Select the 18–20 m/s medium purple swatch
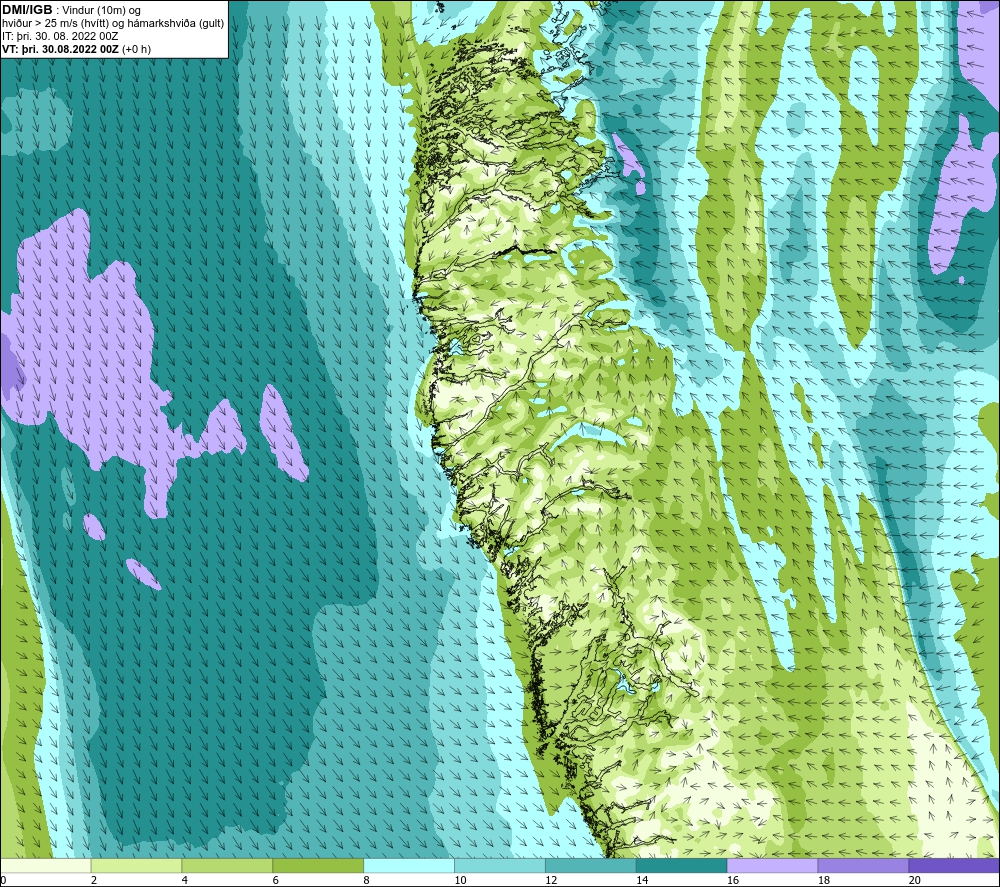The height and width of the screenshot is (887, 1000). (864, 865)
